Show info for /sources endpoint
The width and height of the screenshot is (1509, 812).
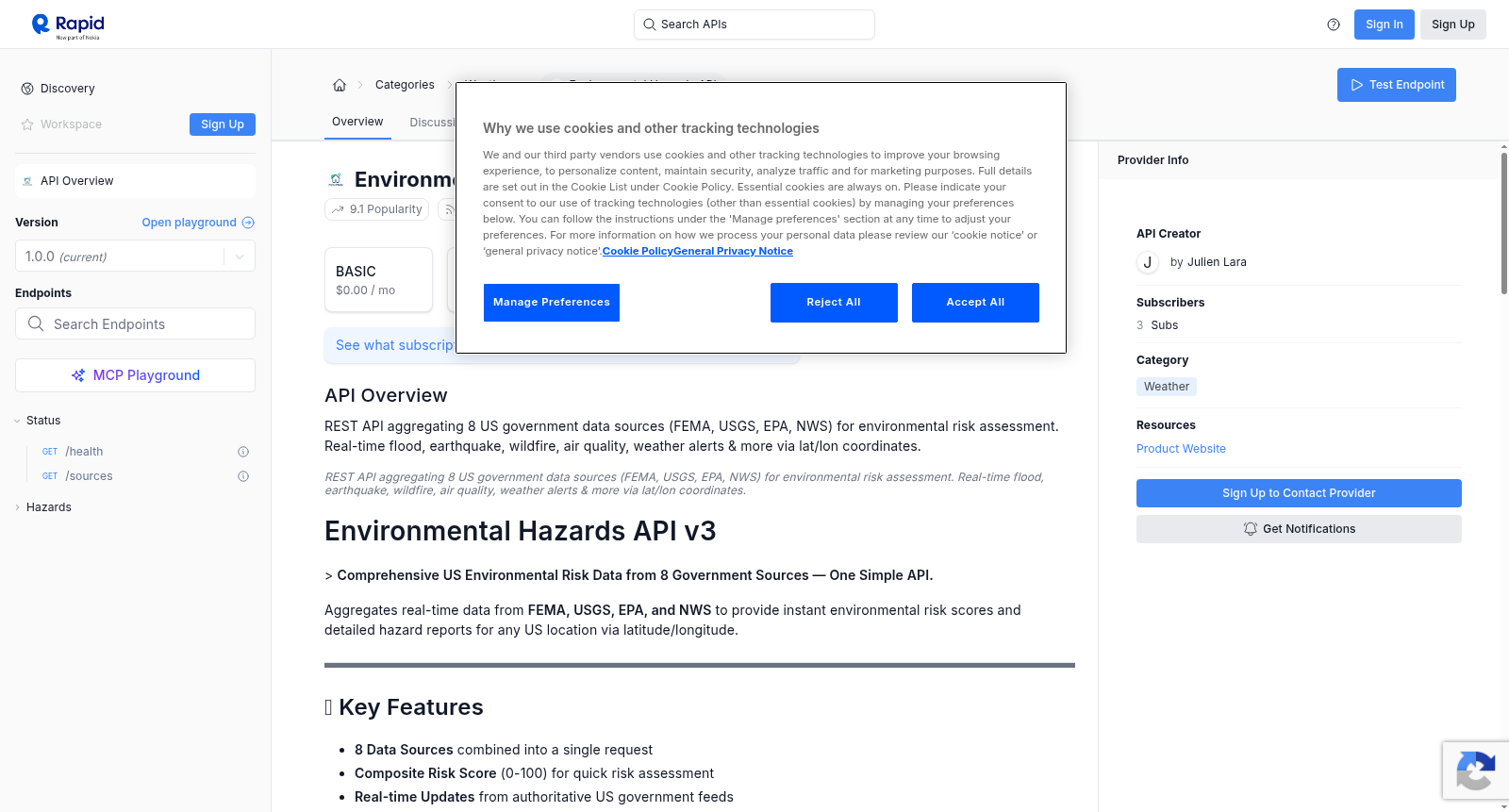coord(243,476)
